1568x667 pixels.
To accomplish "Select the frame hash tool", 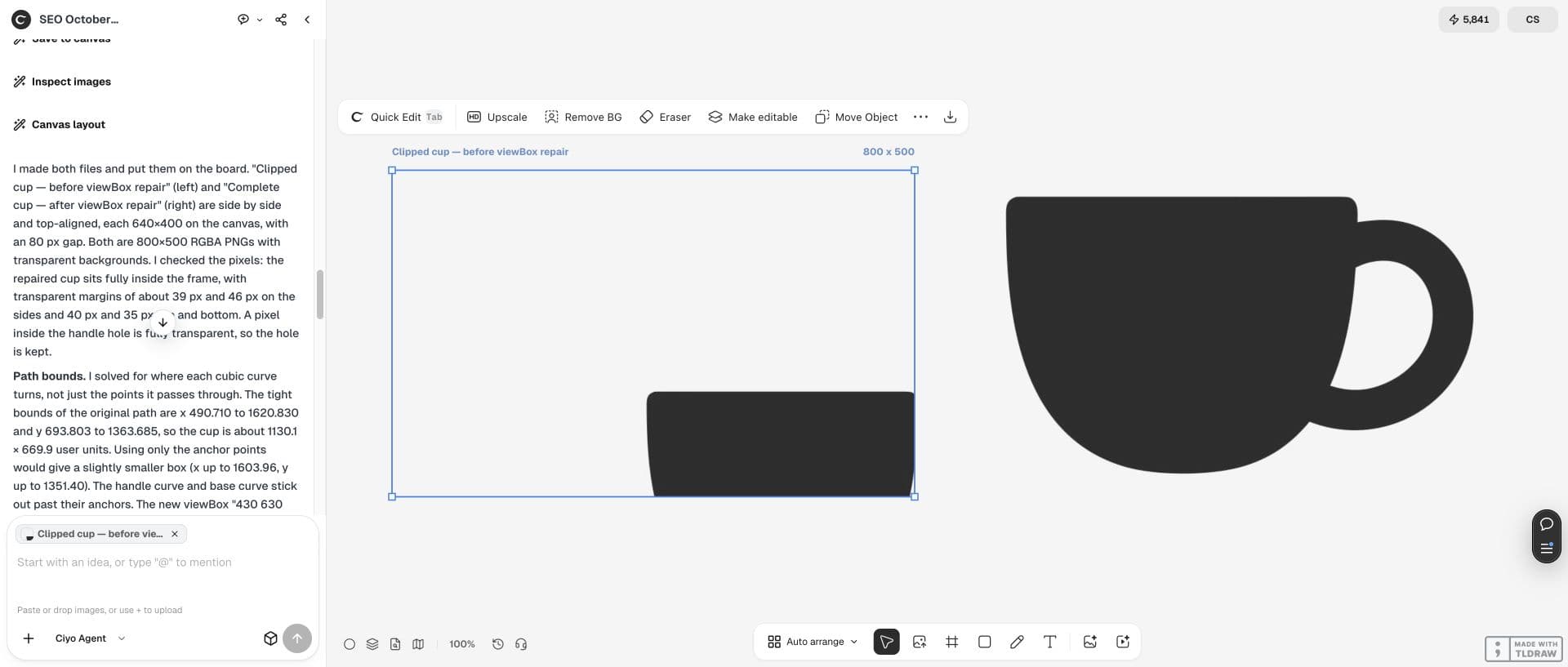I will click(x=951, y=642).
